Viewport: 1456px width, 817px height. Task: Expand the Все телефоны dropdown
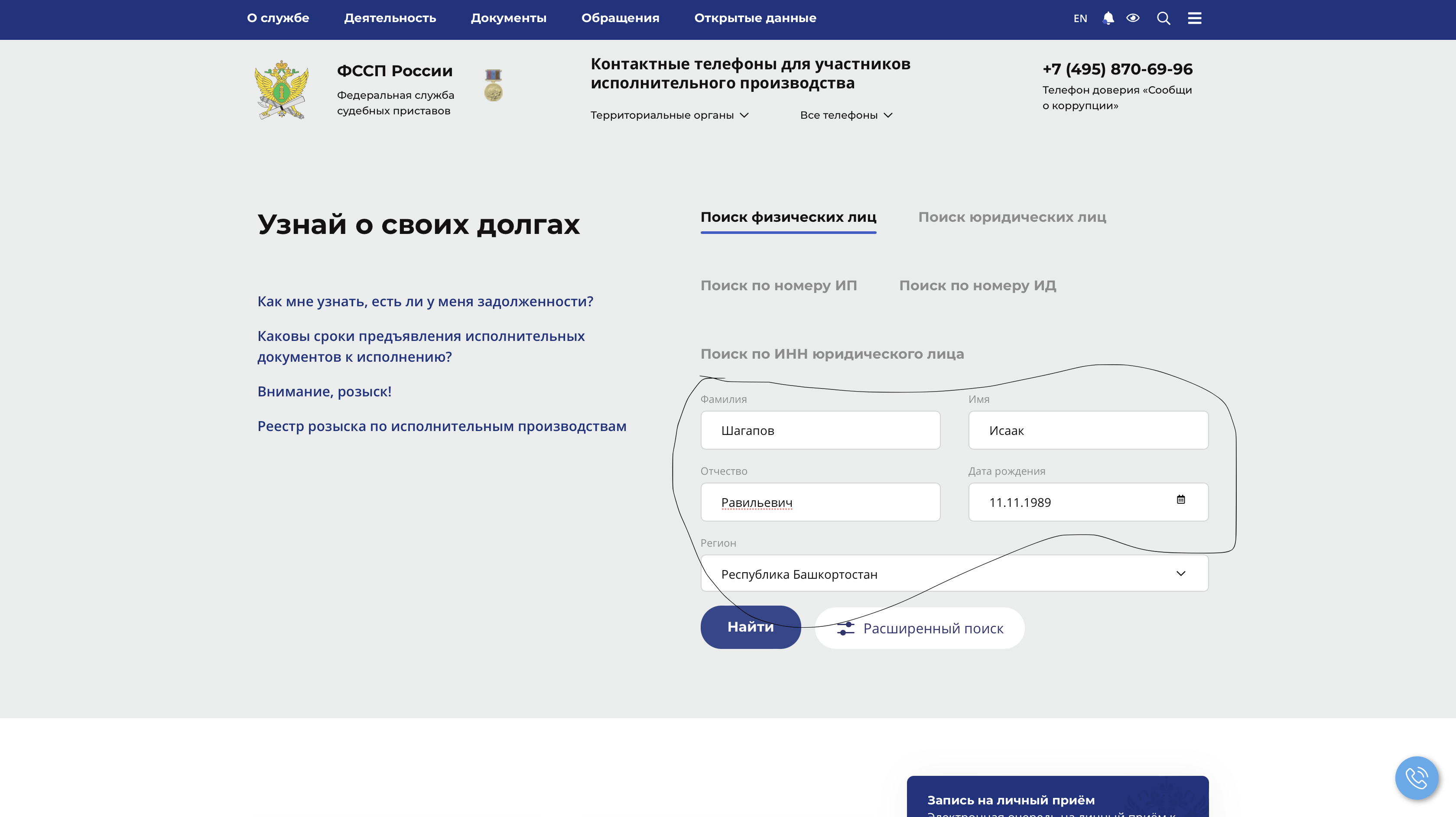coord(845,115)
